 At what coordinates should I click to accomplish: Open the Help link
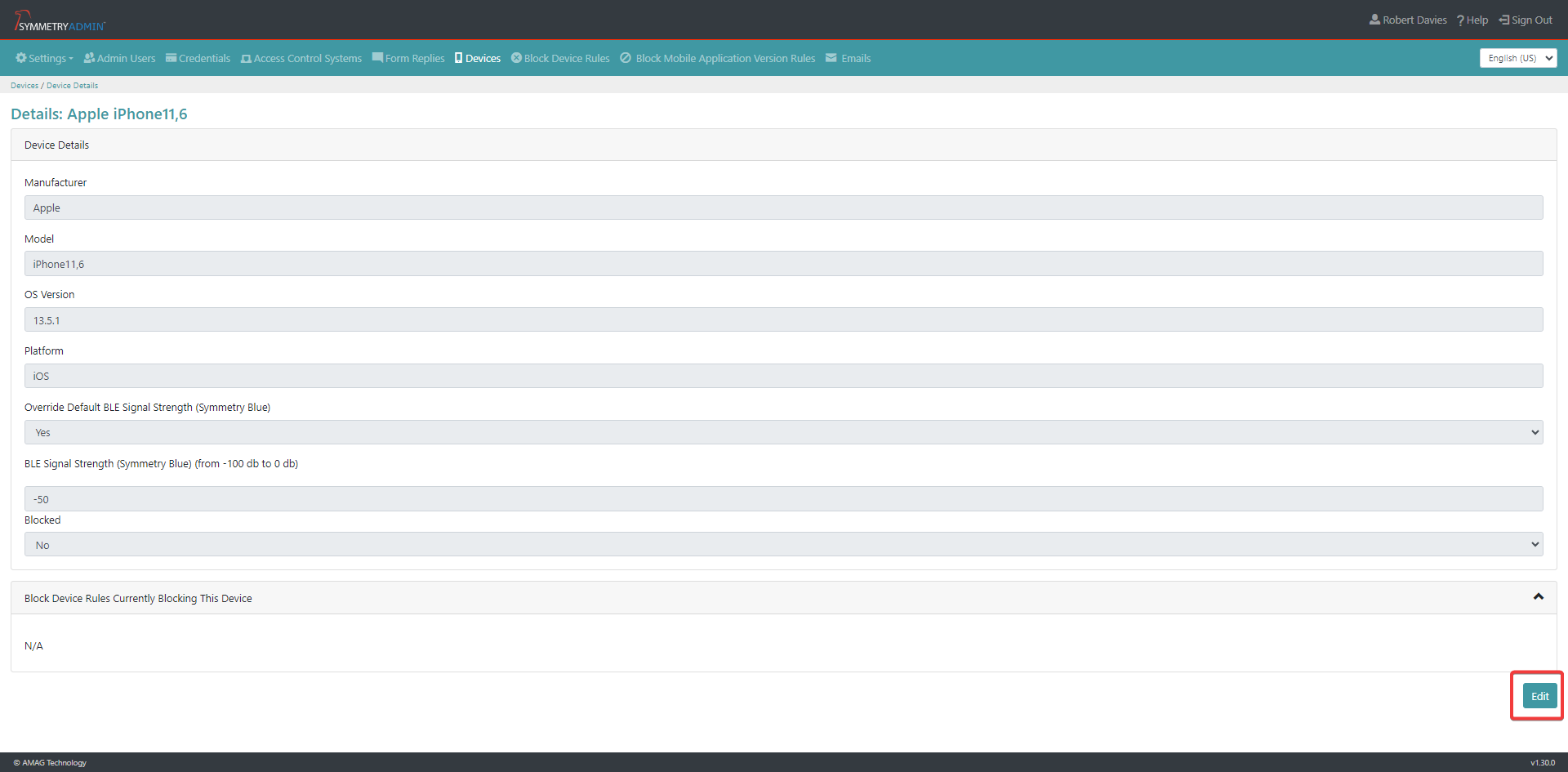point(1472,20)
